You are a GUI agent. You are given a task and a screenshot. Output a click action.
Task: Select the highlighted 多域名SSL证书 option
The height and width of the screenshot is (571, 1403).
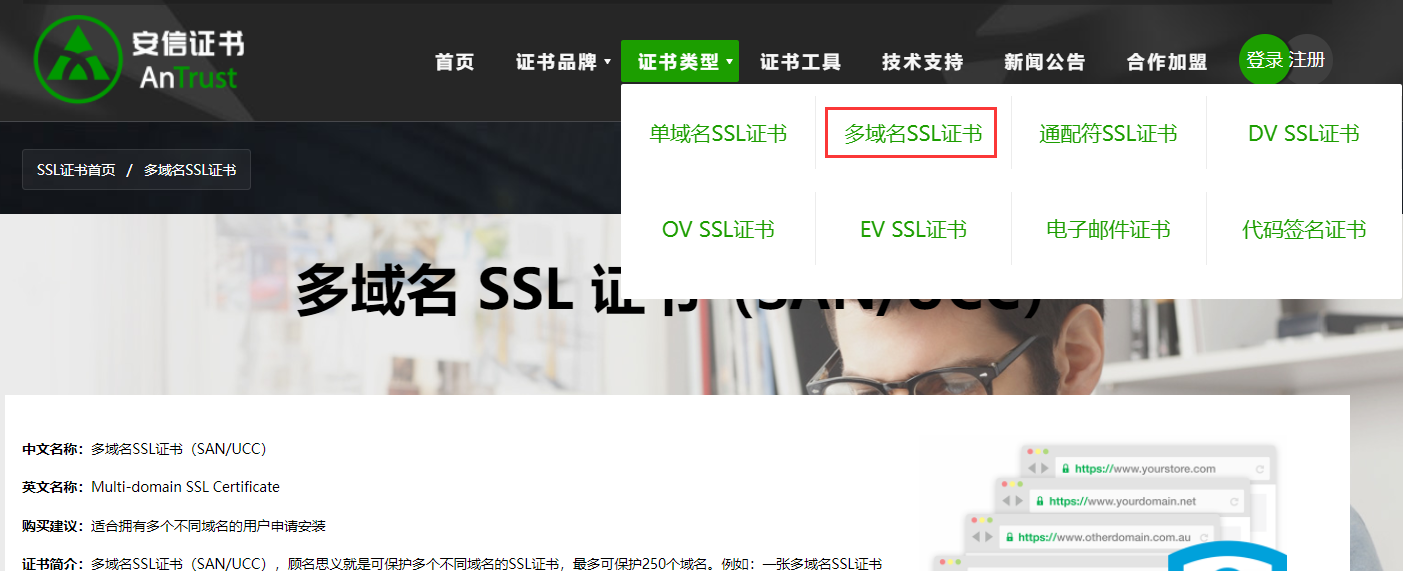[912, 134]
